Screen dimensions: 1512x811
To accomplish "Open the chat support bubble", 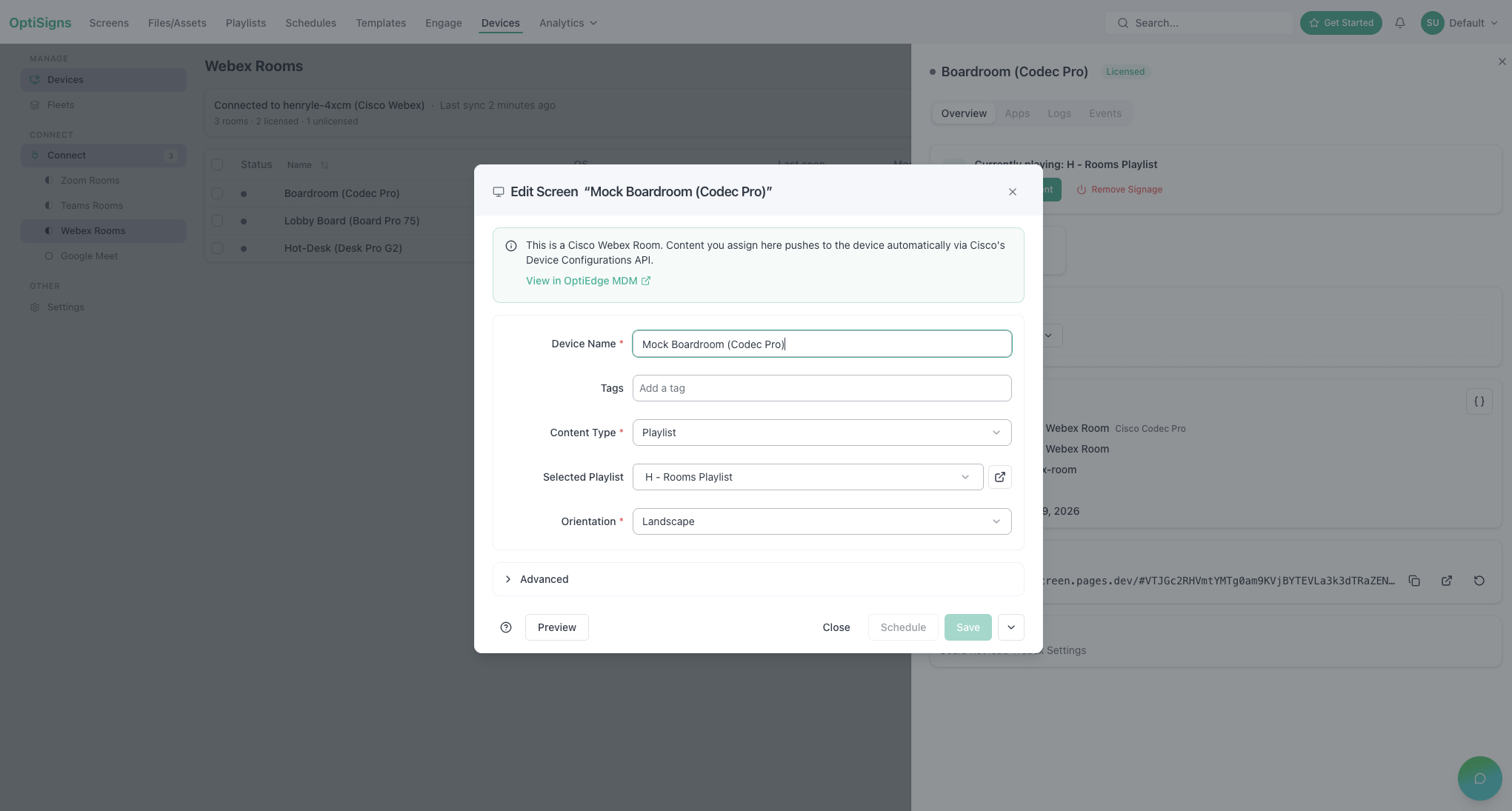I will pos(1479,778).
